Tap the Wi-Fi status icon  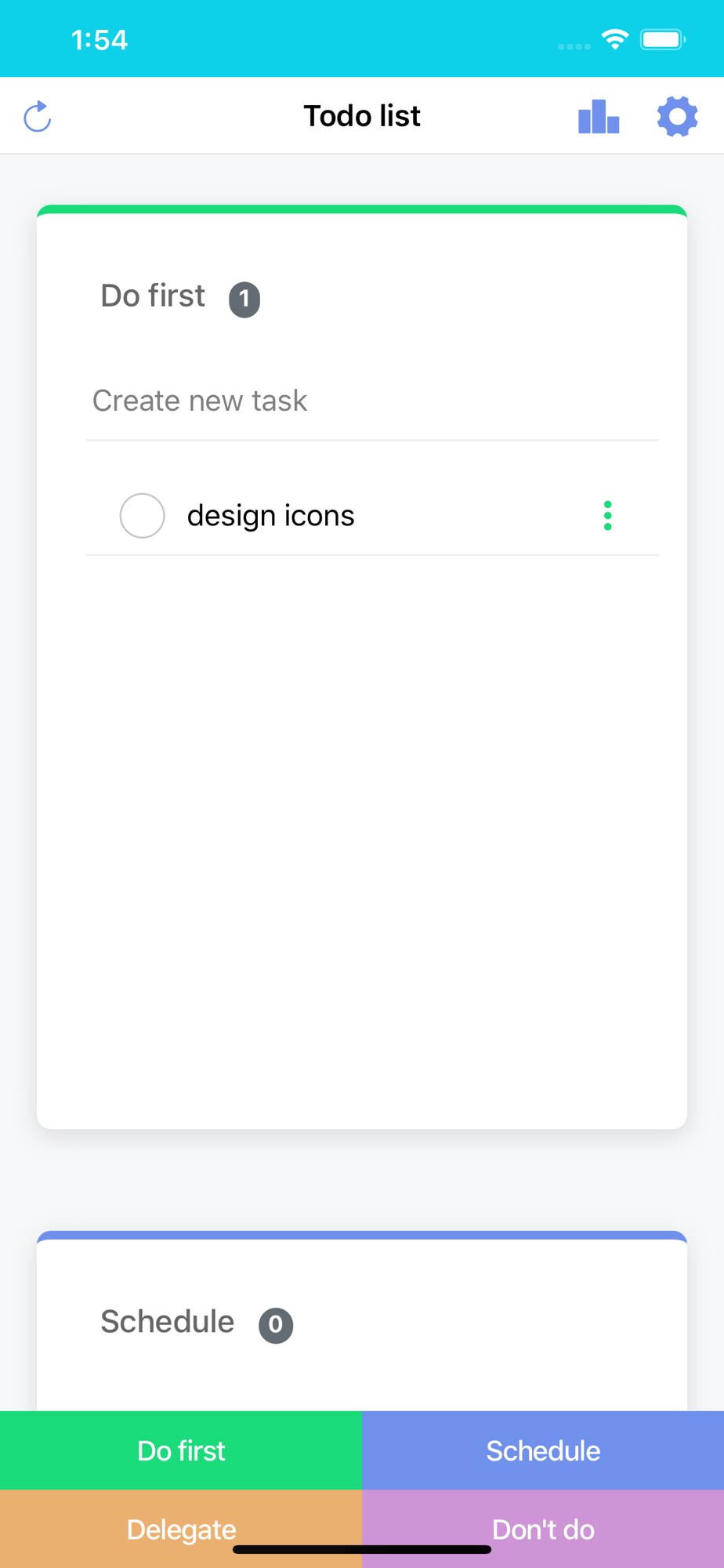pos(615,39)
